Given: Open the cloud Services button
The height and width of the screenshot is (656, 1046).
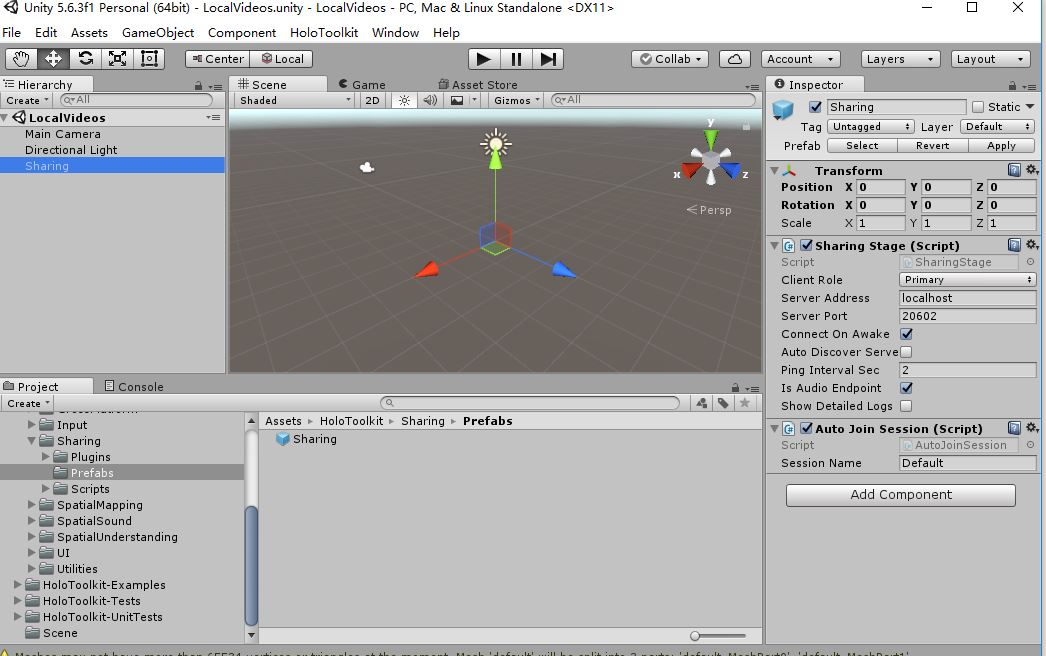Looking at the screenshot, I should 734,59.
